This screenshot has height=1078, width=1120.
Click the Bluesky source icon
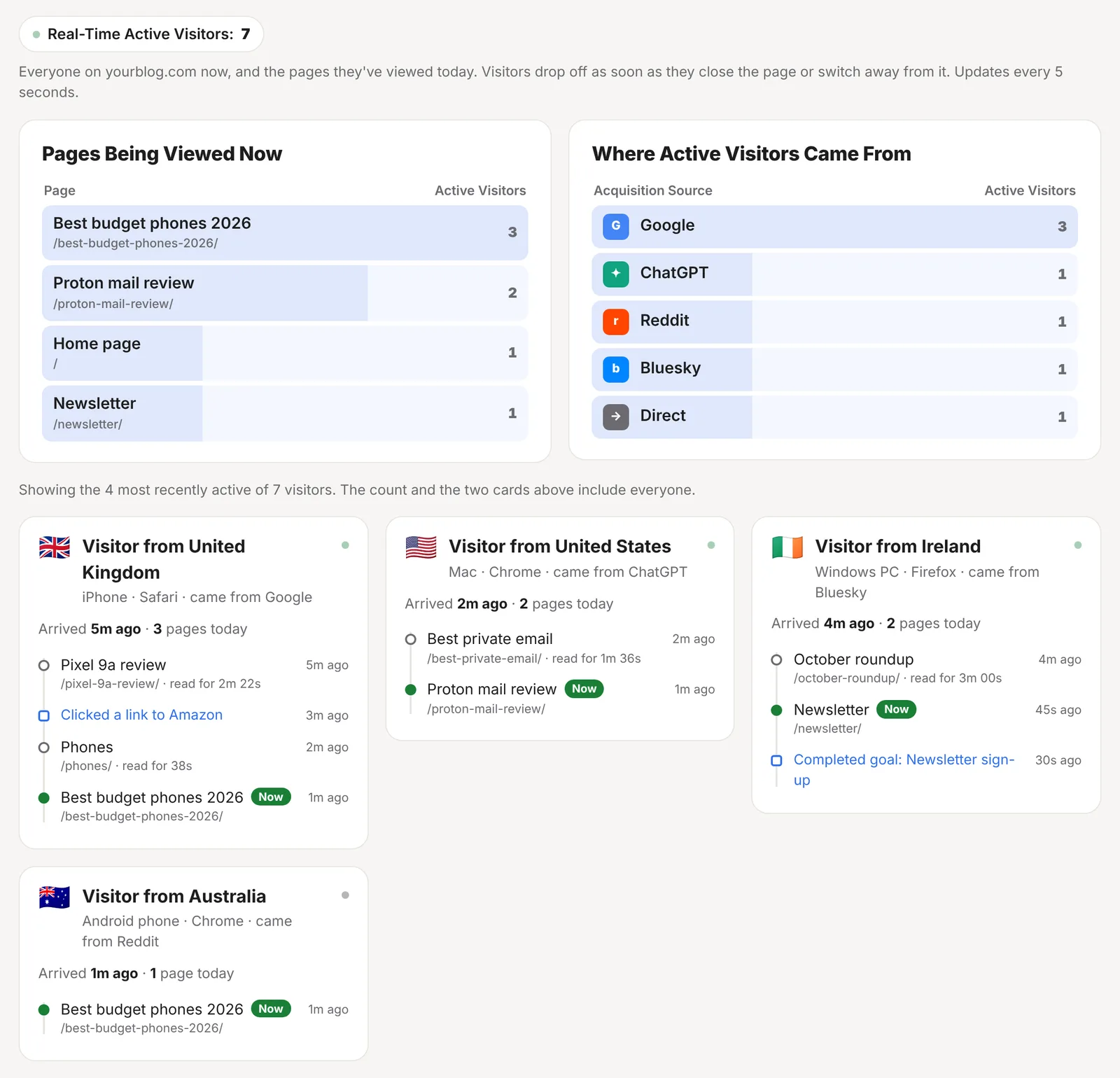tap(615, 369)
